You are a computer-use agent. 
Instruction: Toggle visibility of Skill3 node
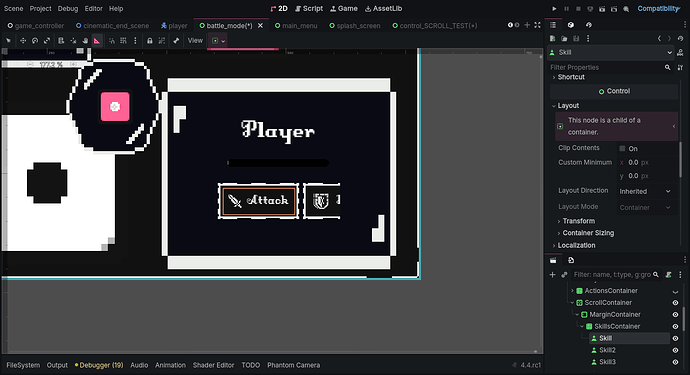click(x=675, y=362)
